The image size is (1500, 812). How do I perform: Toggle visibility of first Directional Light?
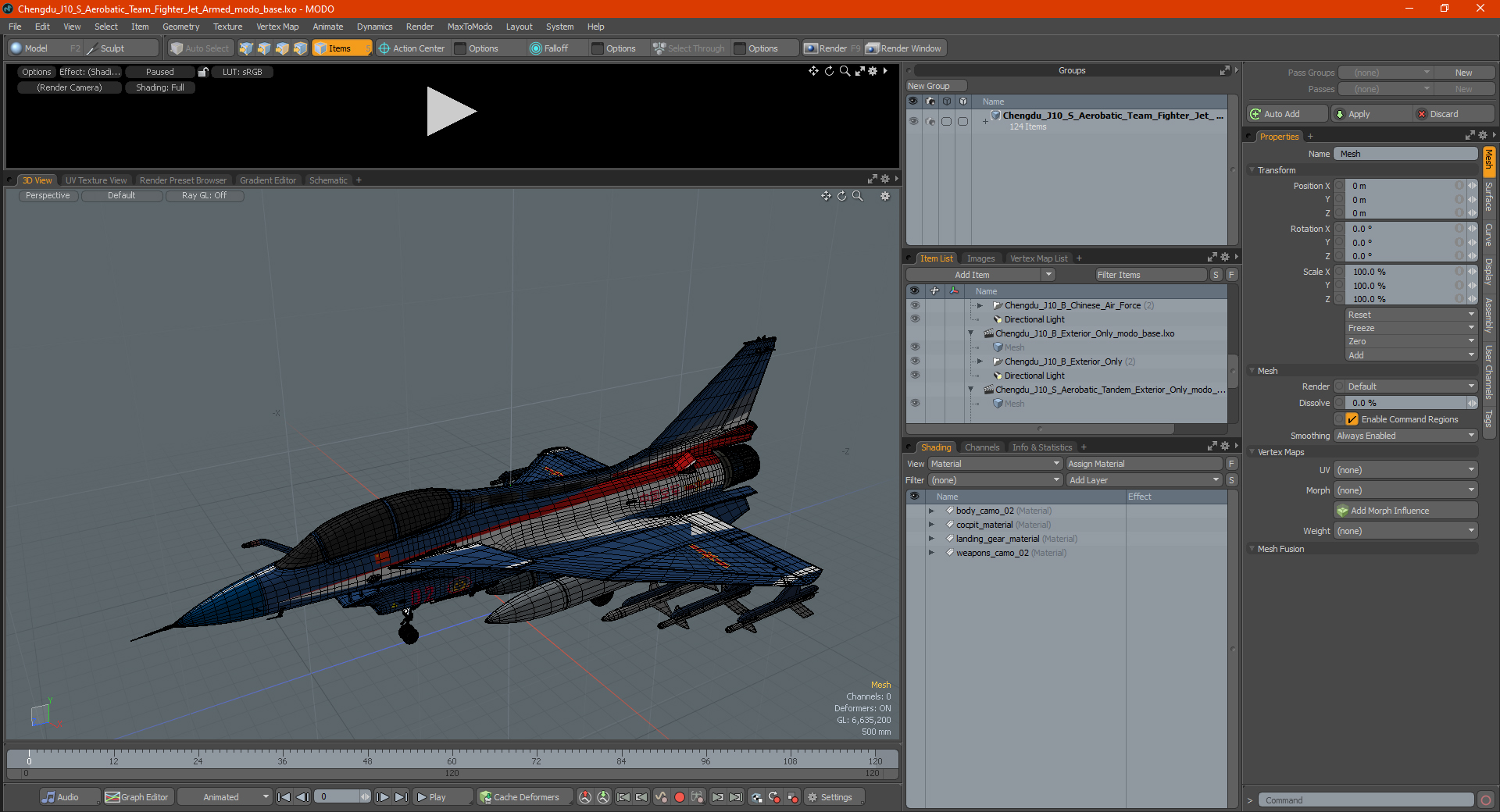pos(915,319)
